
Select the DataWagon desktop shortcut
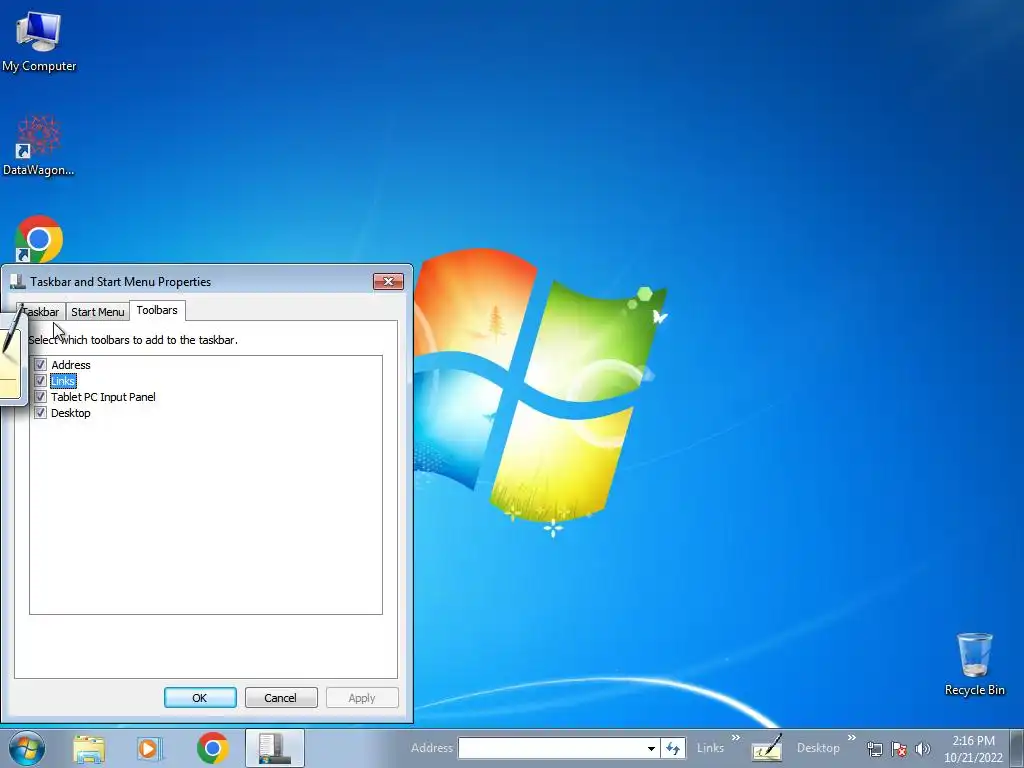point(39,145)
